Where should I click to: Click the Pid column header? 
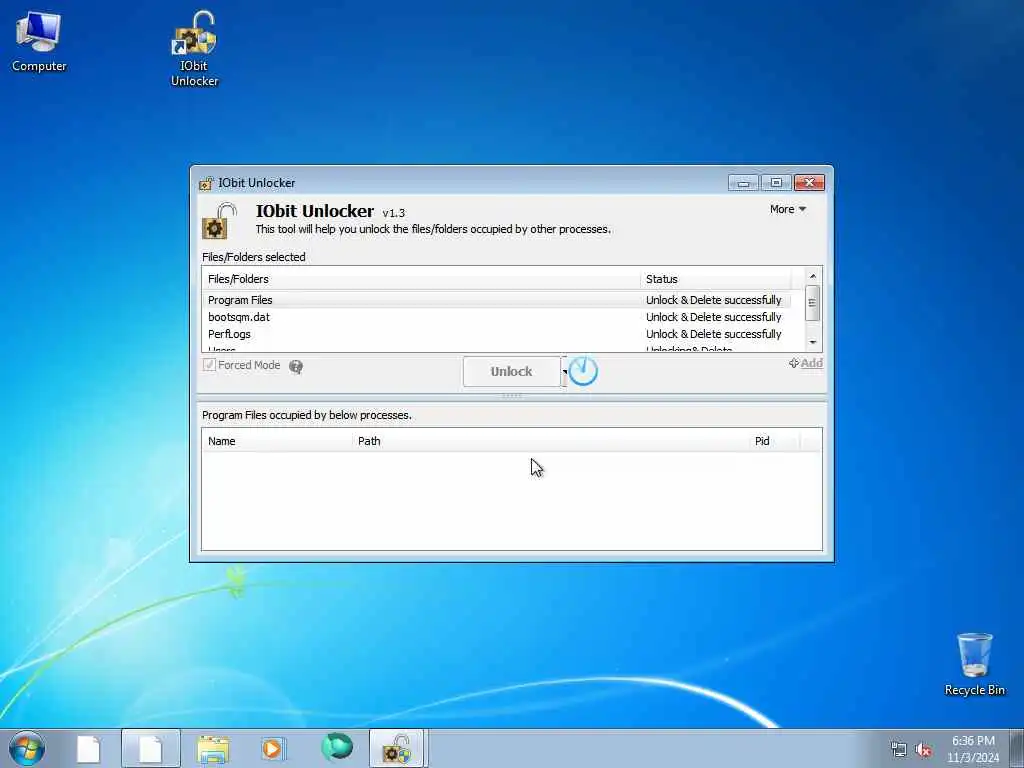click(x=774, y=441)
